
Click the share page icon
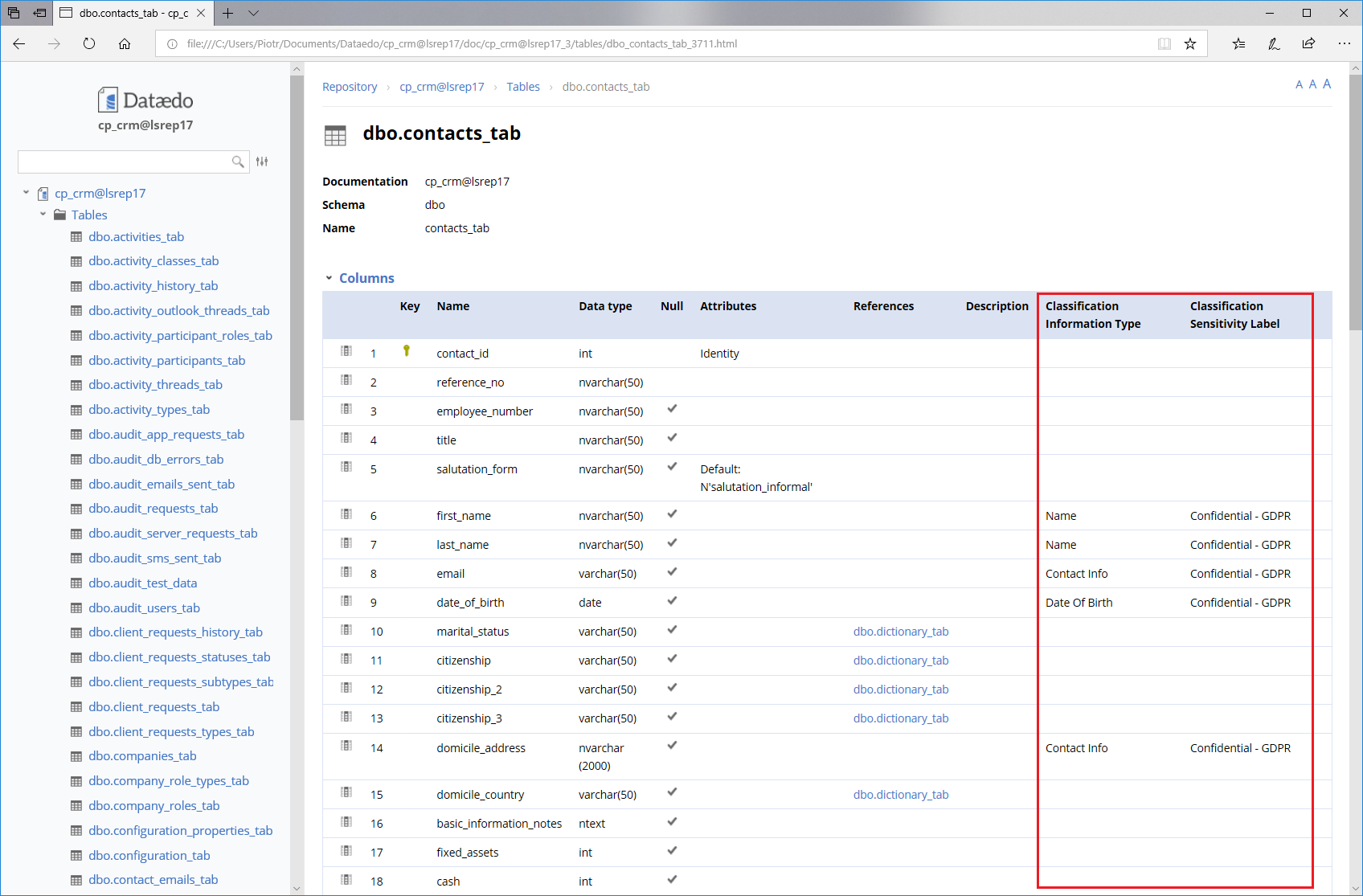point(1308,44)
